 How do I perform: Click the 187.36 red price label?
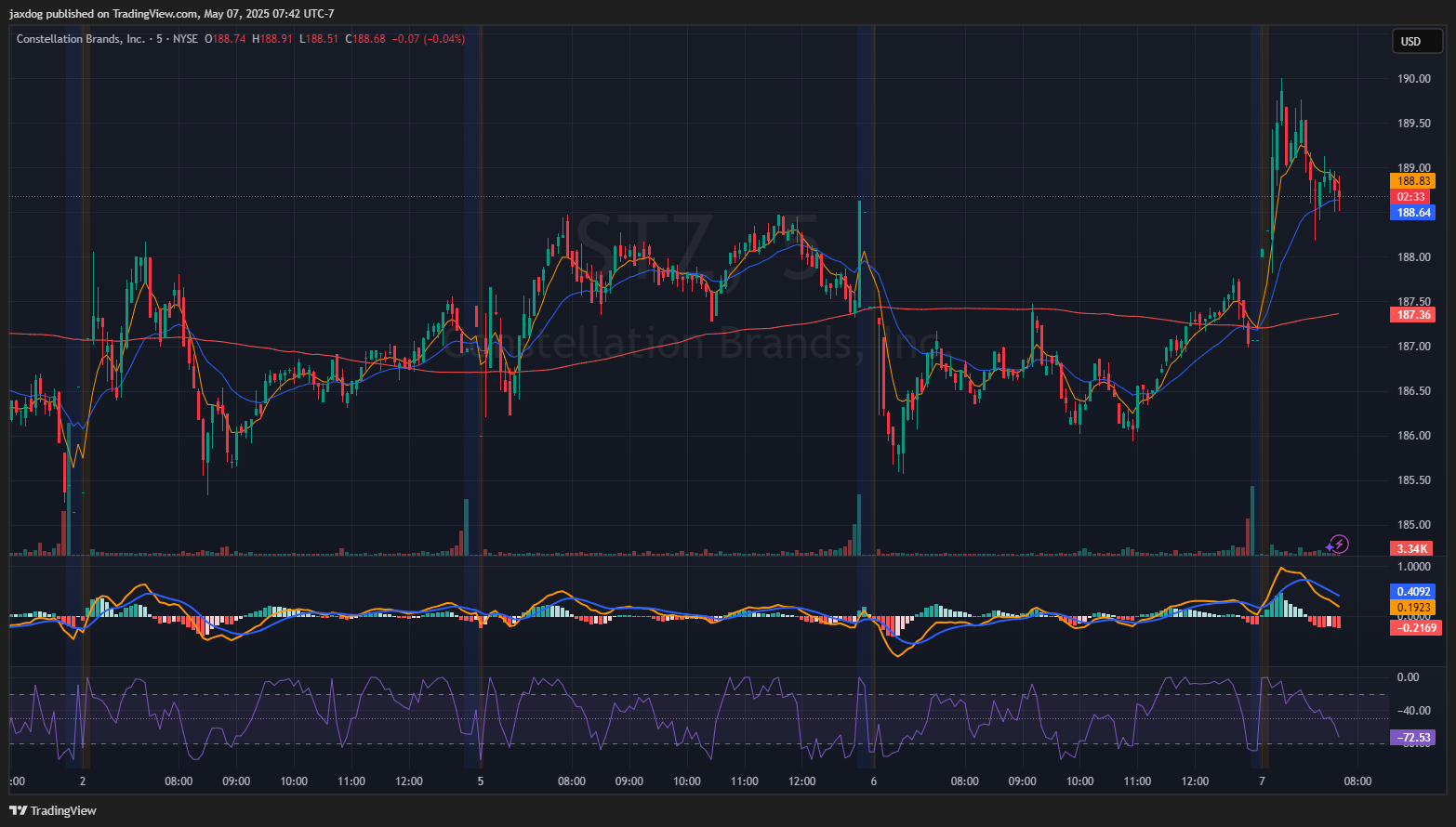click(1413, 315)
